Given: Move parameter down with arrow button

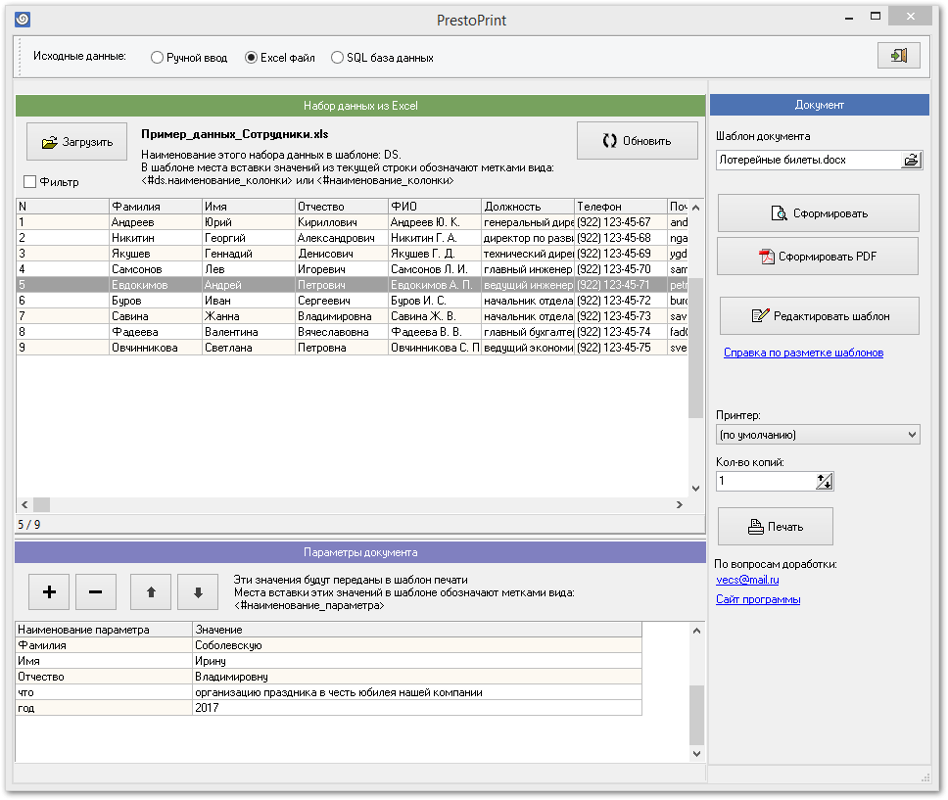Looking at the screenshot, I should click(x=198, y=592).
